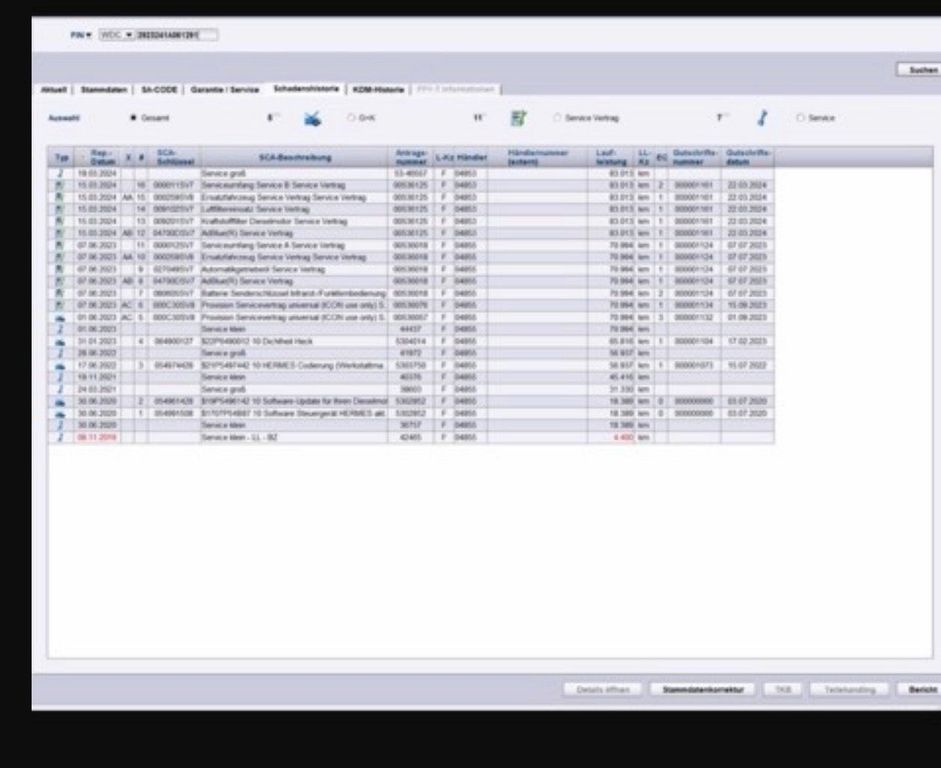Click the car icon of the HERMES Codierung row
Image resolution: width=941 pixels, height=768 pixels.
[61, 365]
